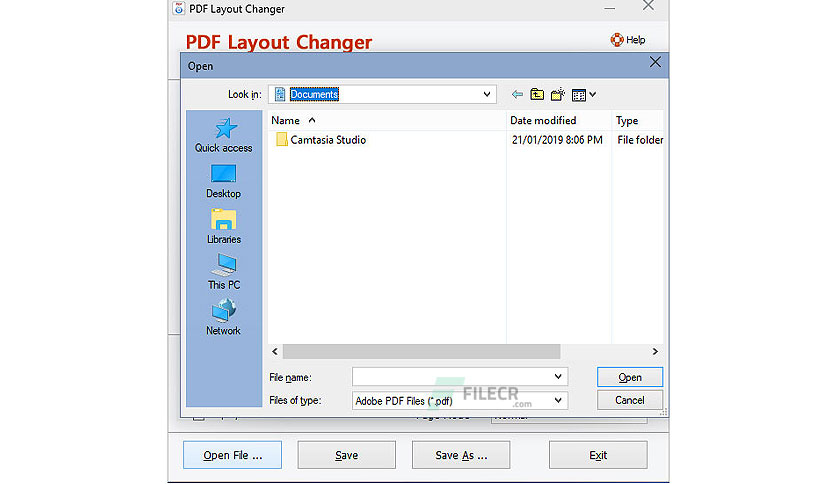
Task: Open the View Menu icon
Action: click(578, 95)
